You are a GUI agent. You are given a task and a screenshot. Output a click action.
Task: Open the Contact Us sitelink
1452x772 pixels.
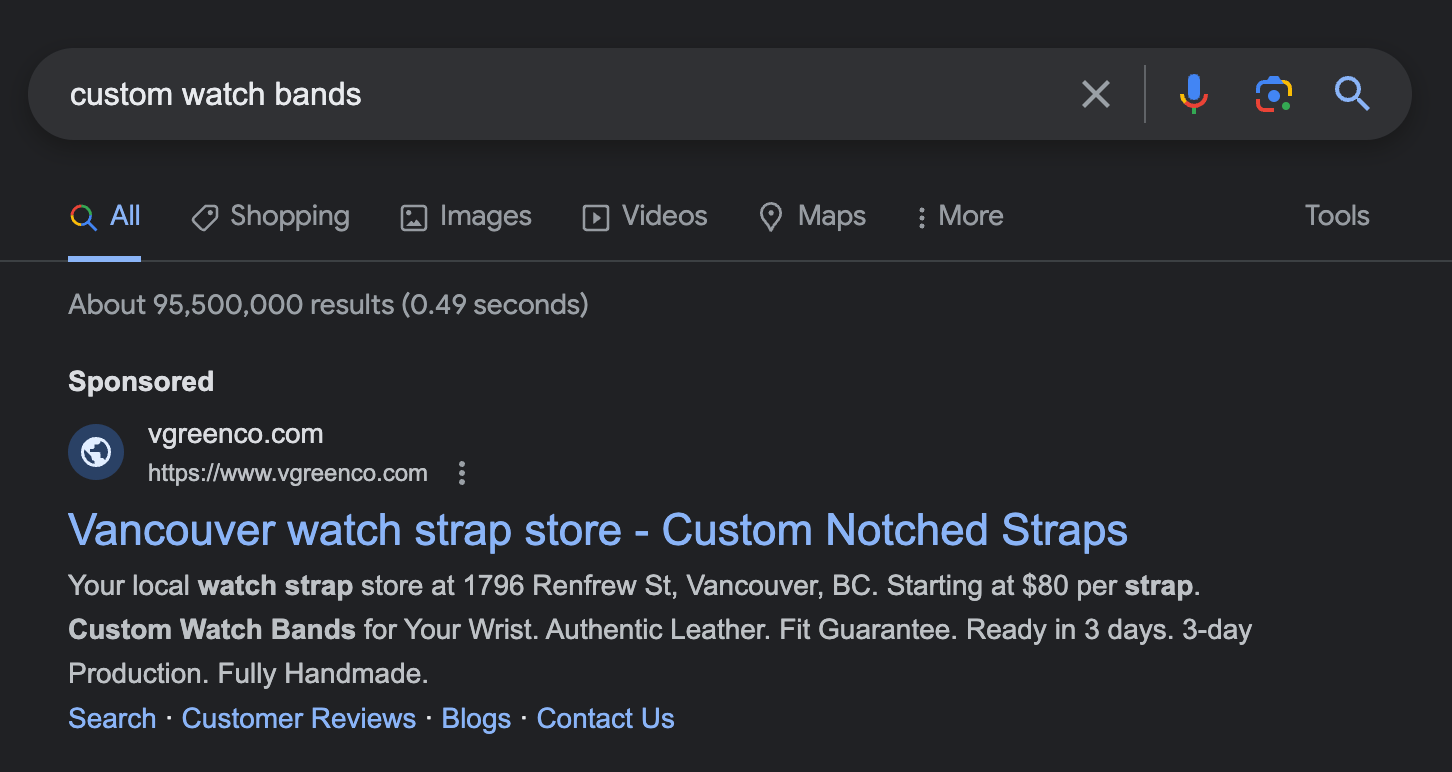[x=605, y=718]
